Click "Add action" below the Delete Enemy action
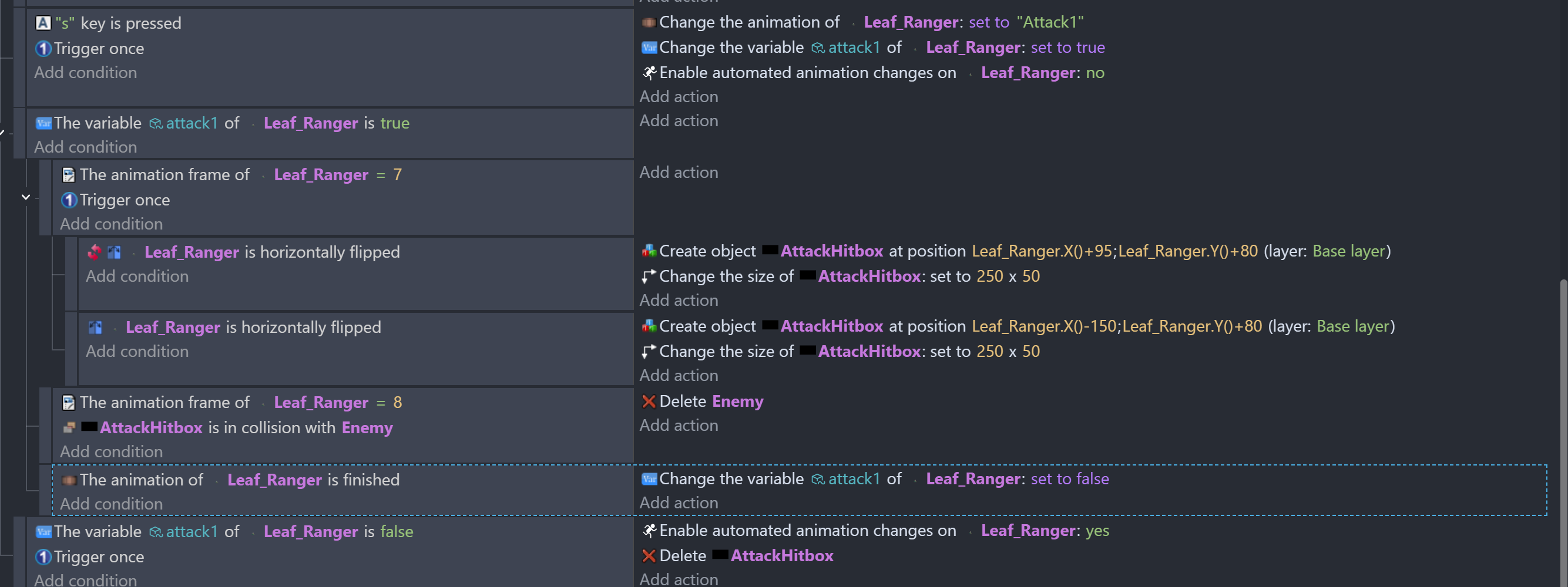 coord(678,426)
